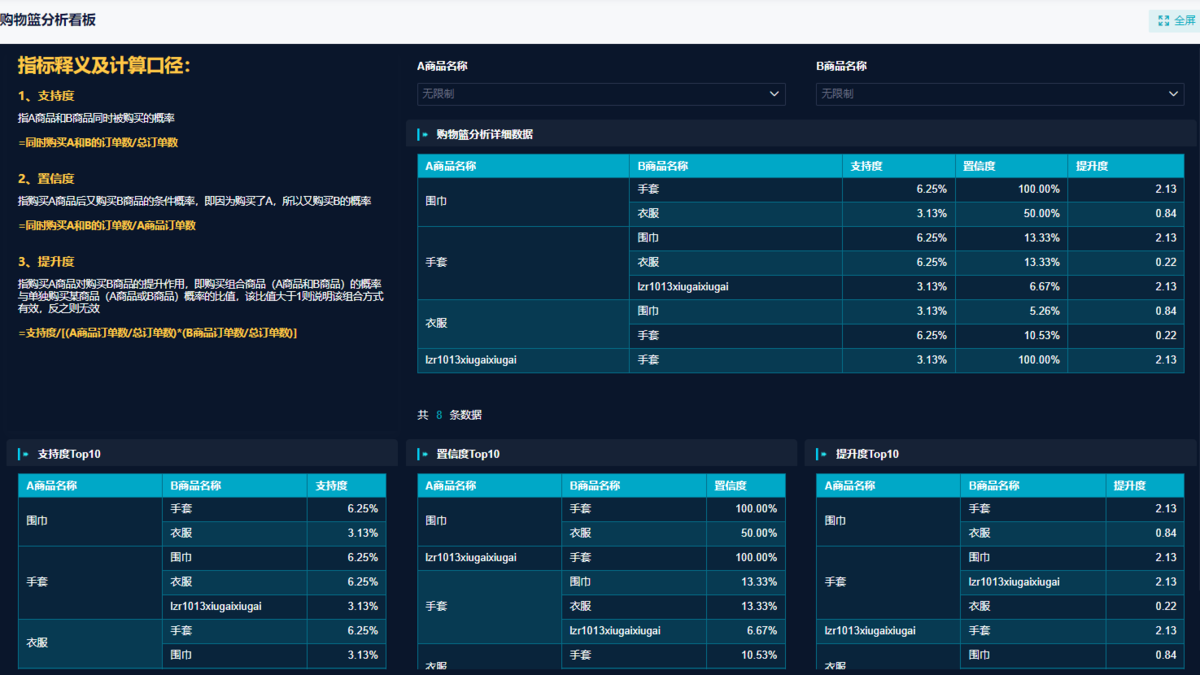Sort by 置信度 header in the detail table
This screenshot has height=675, width=1200.
pyautogui.click(x=979, y=166)
